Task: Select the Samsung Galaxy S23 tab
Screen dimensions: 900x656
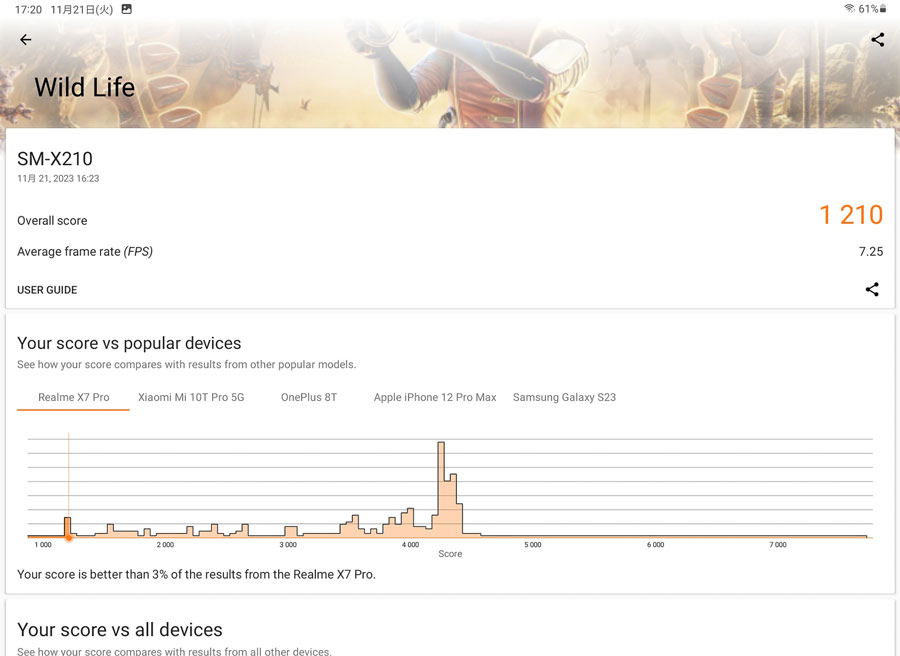Action: 564,397
